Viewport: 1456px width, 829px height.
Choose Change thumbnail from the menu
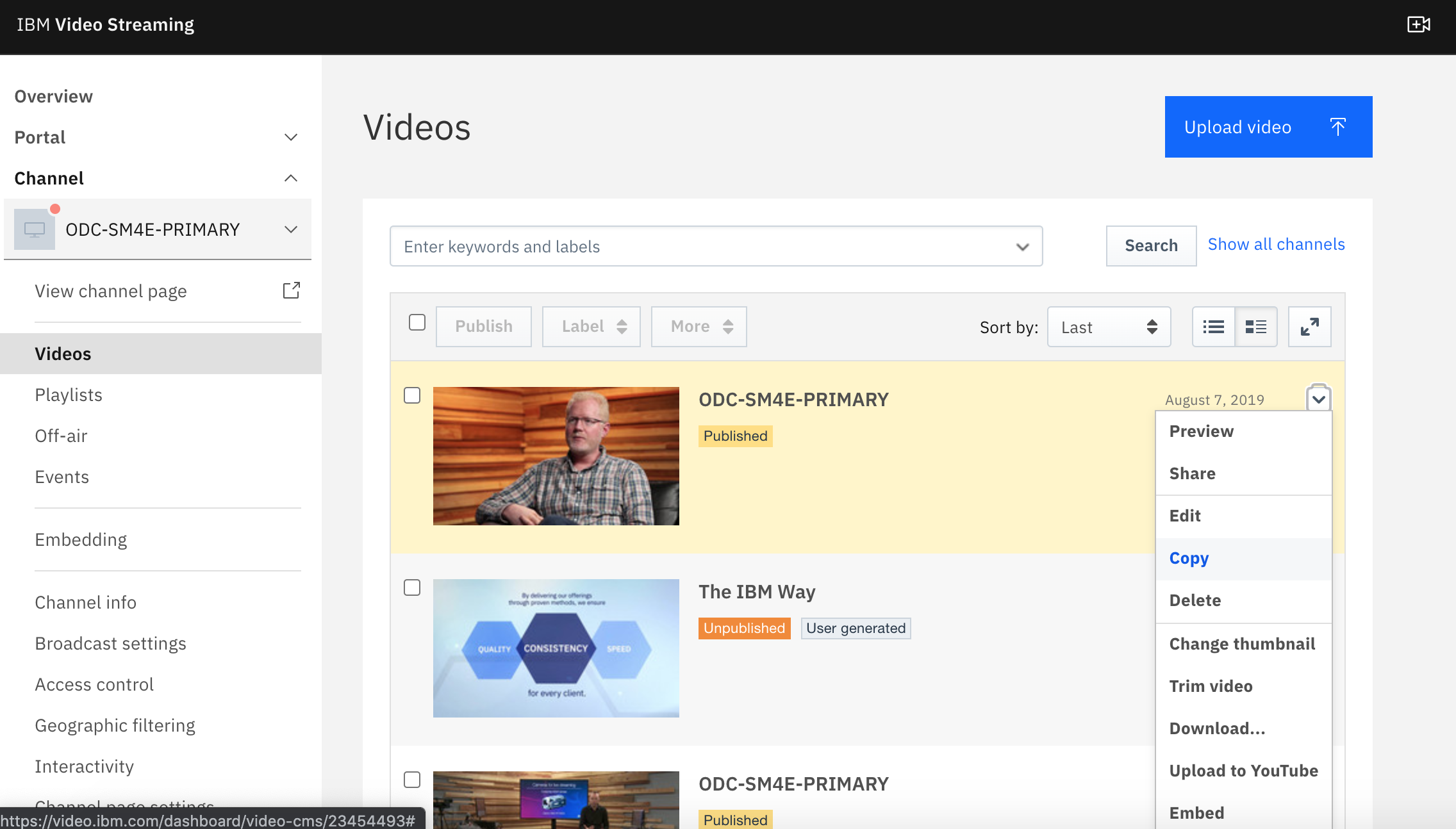pyautogui.click(x=1244, y=644)
